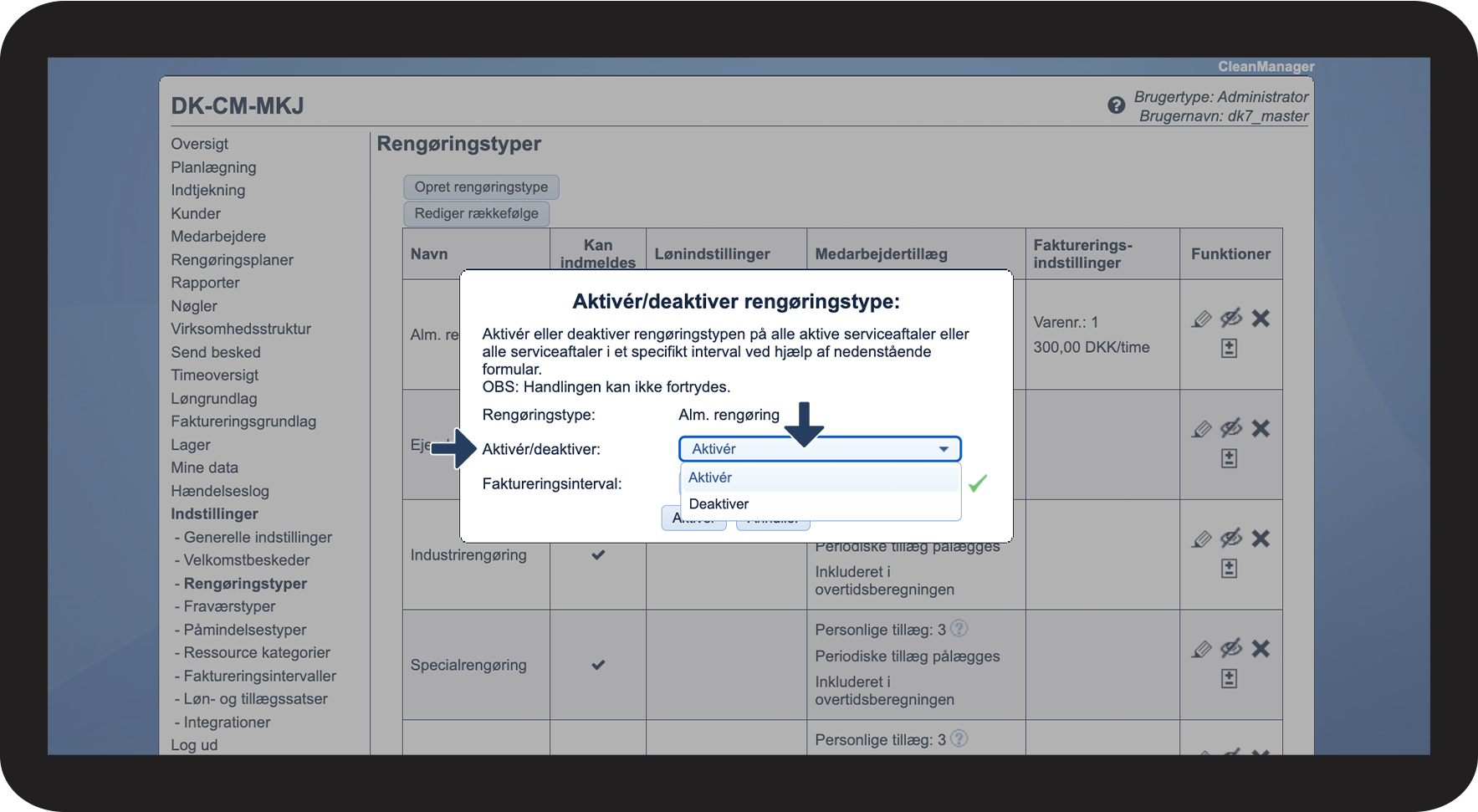Open Virksomhedsstruktur in sidebar

(241, 329)
